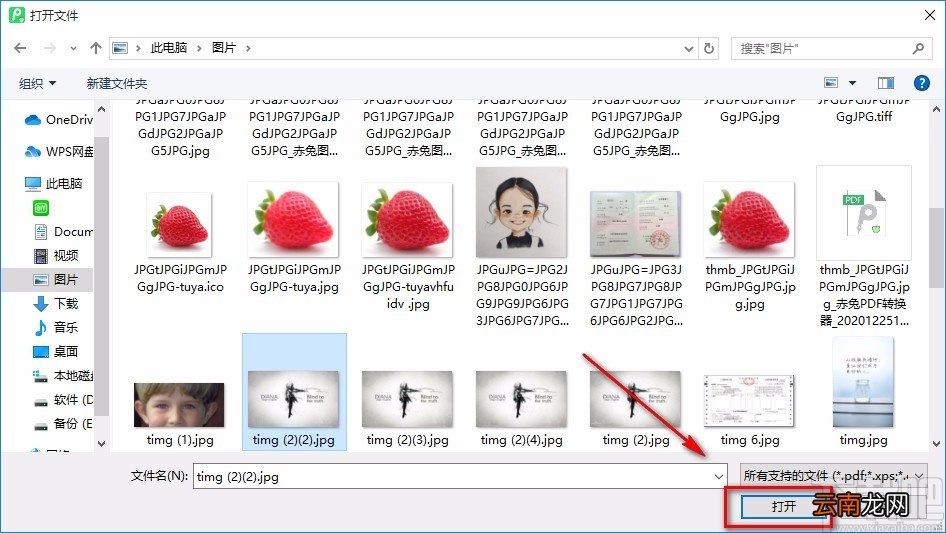Viewport: 946px width, 533px height.
Task: Select the GgJPG.jpg file label
Action: (x=749, y=116)
